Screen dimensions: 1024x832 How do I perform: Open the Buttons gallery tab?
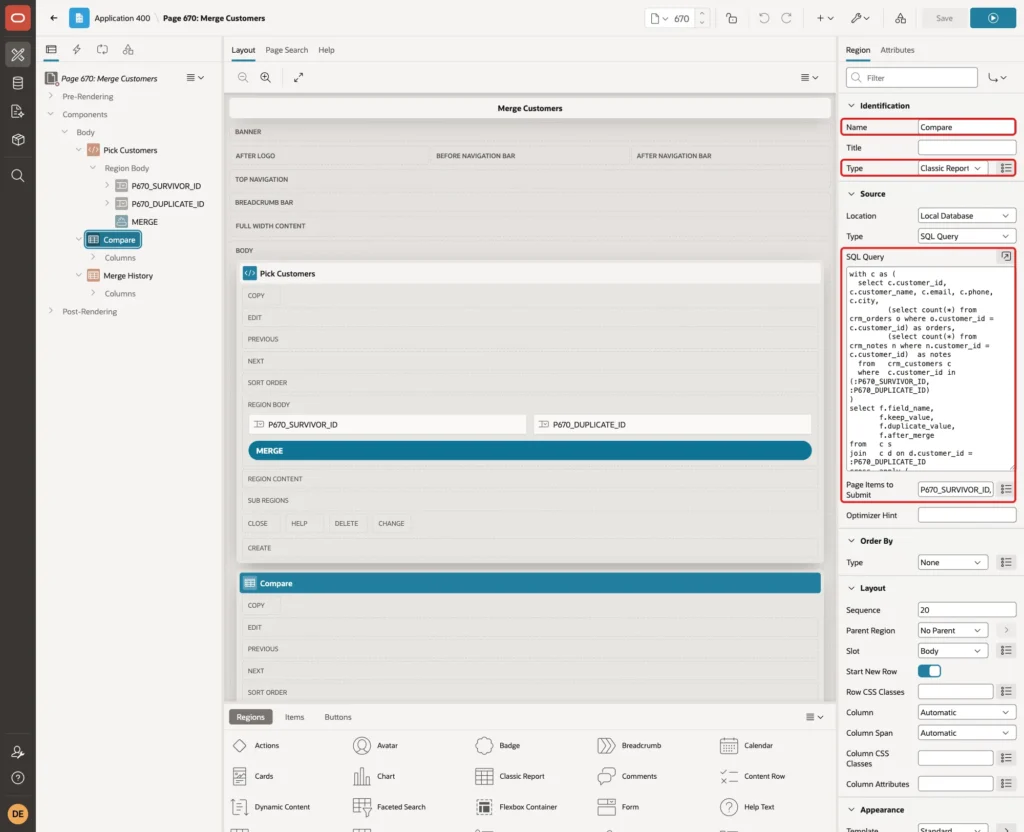pos(338,717)
